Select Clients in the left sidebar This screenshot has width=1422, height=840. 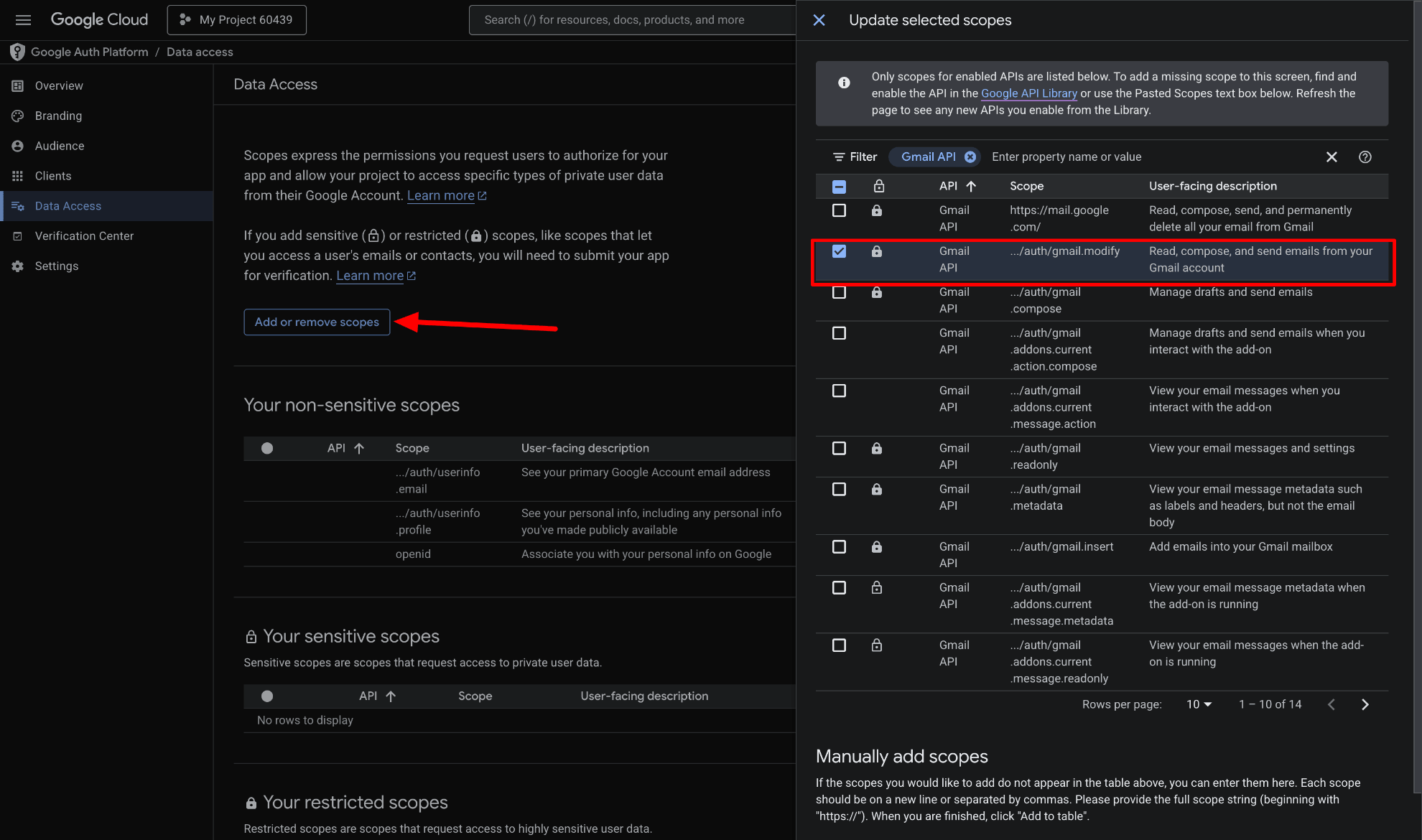pyautogui.click(x=53, y=176)
